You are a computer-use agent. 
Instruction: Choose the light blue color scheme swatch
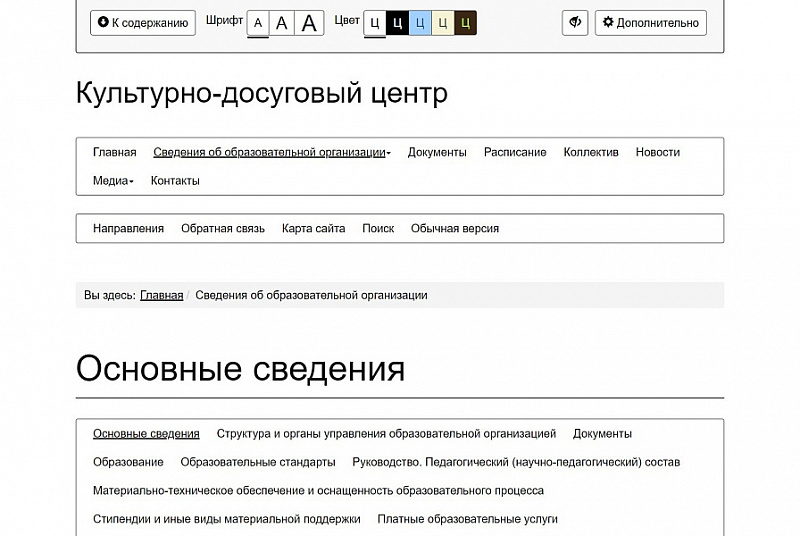(420, 23)
